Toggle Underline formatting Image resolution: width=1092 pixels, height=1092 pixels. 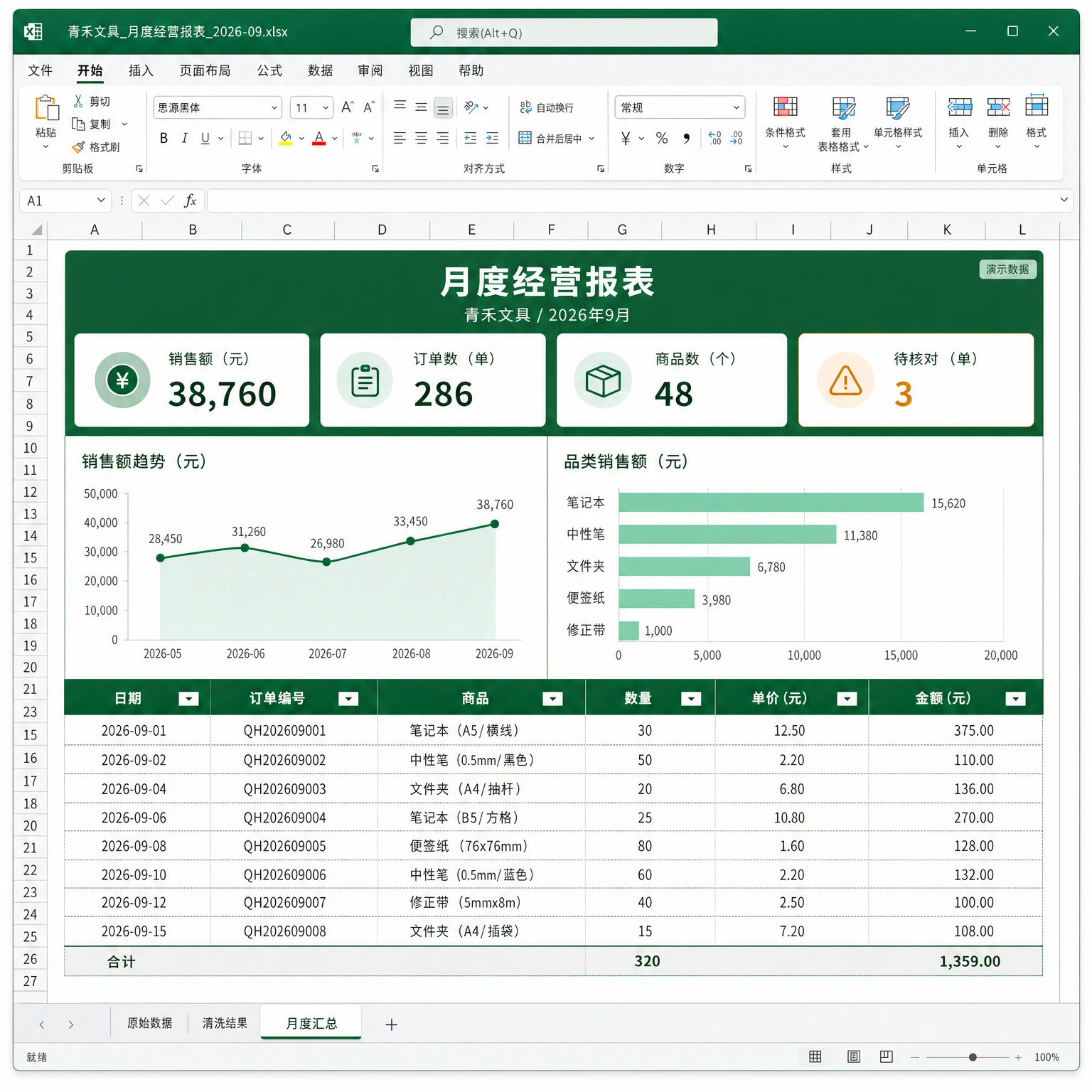[205, 138]
